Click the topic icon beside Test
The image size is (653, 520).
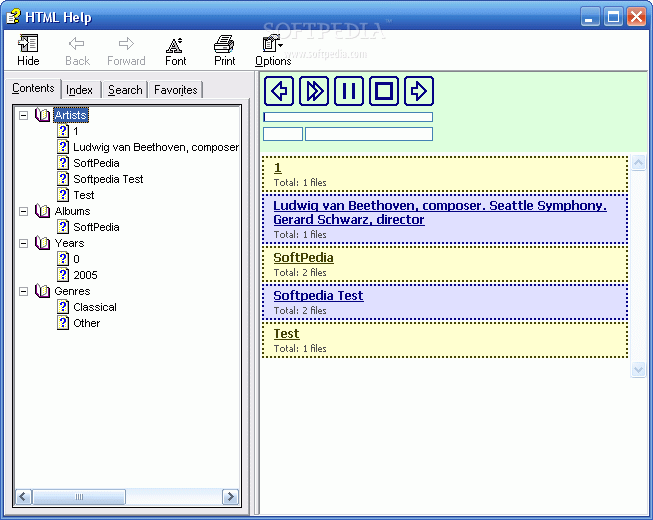(x=63, y=195)
